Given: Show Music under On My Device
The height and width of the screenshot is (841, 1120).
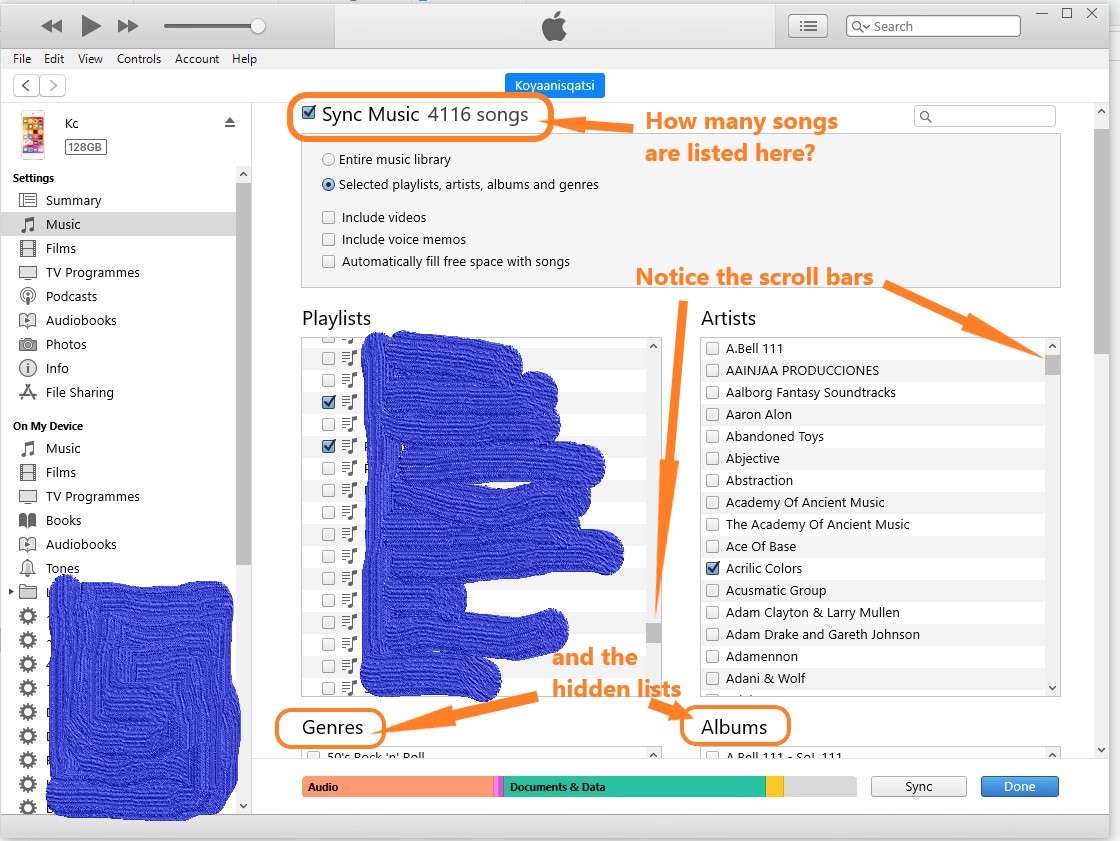Looking at the screenshot, I should click(x=63, y=448).
